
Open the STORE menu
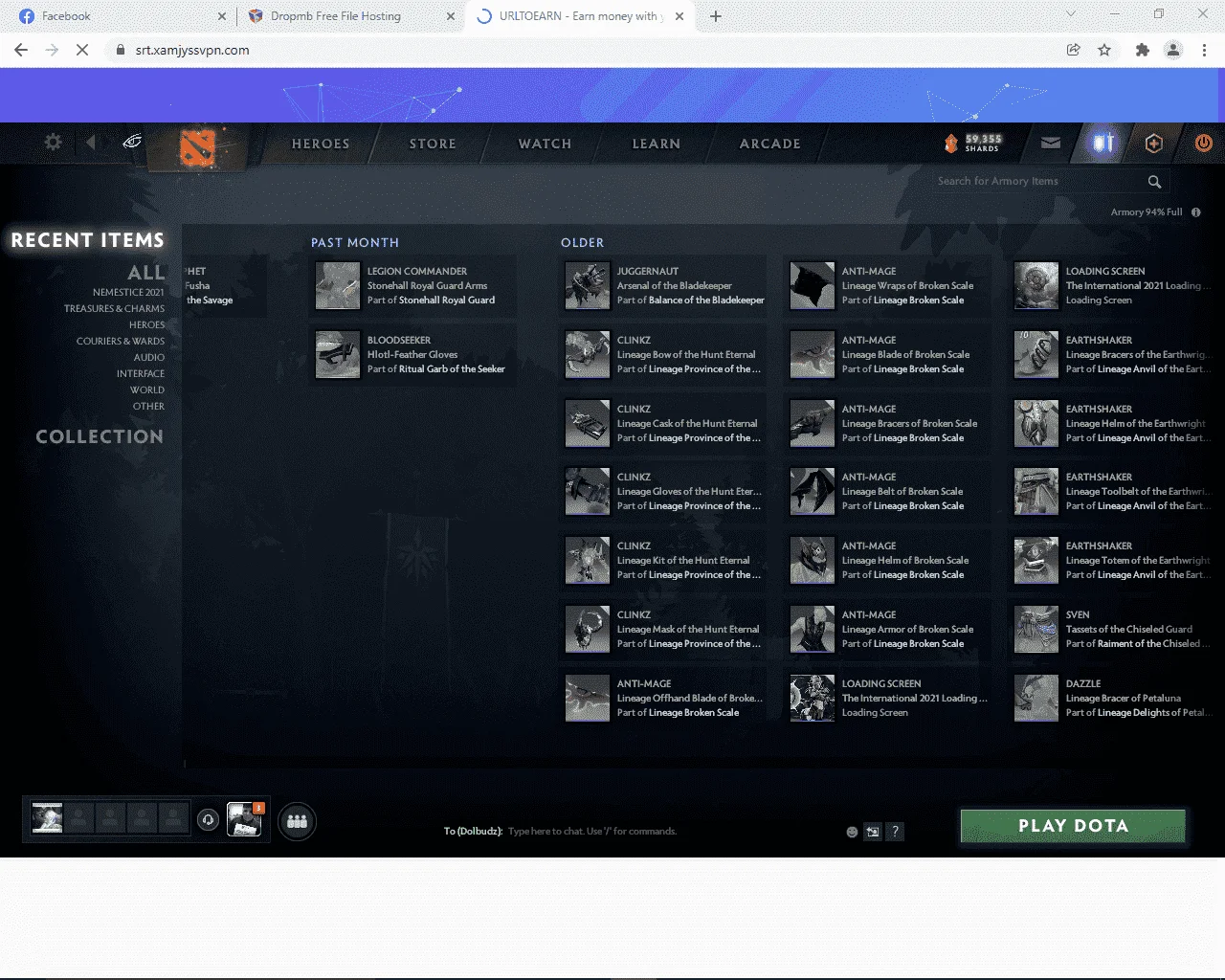pos(433,144)
